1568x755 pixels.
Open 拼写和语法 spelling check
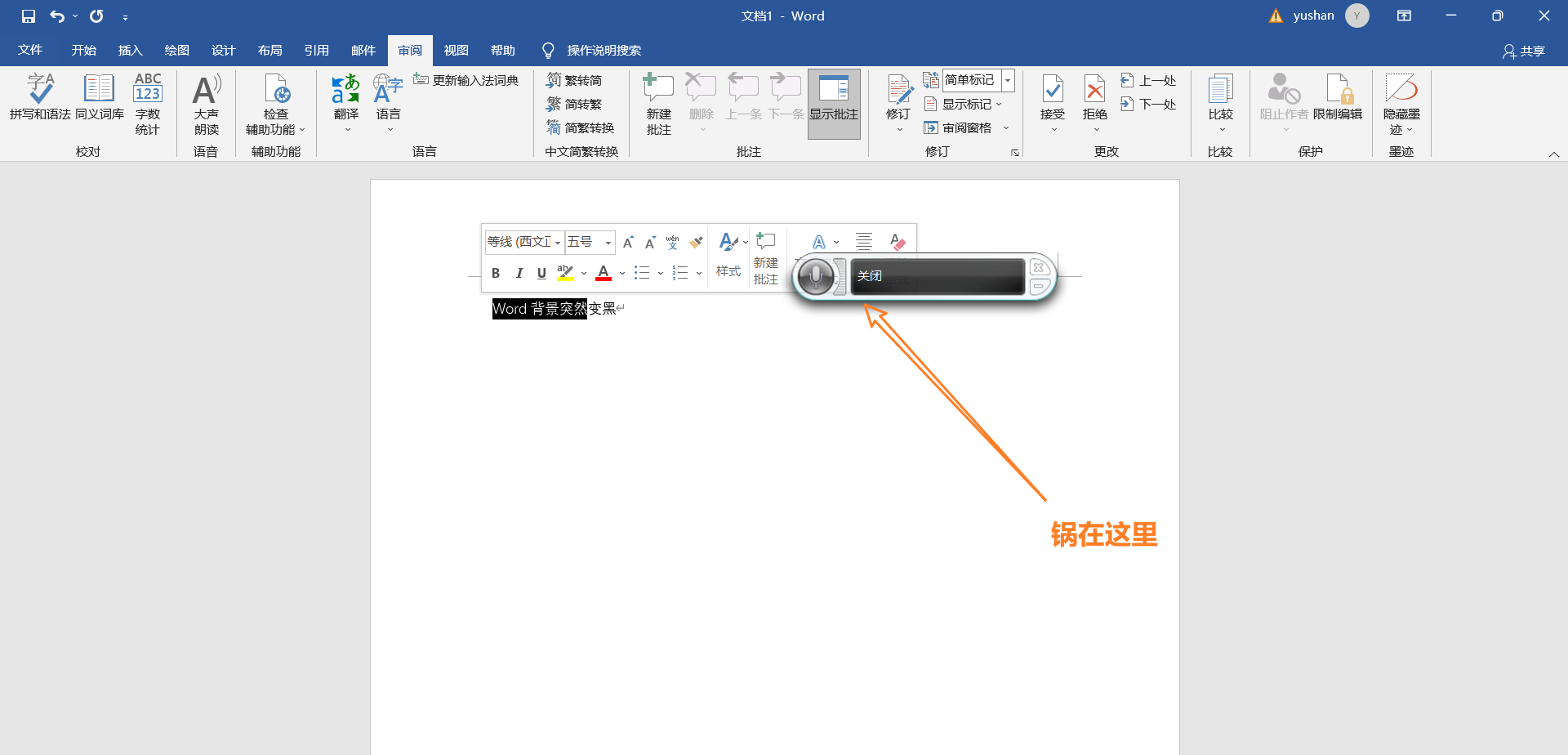[40, 96]
